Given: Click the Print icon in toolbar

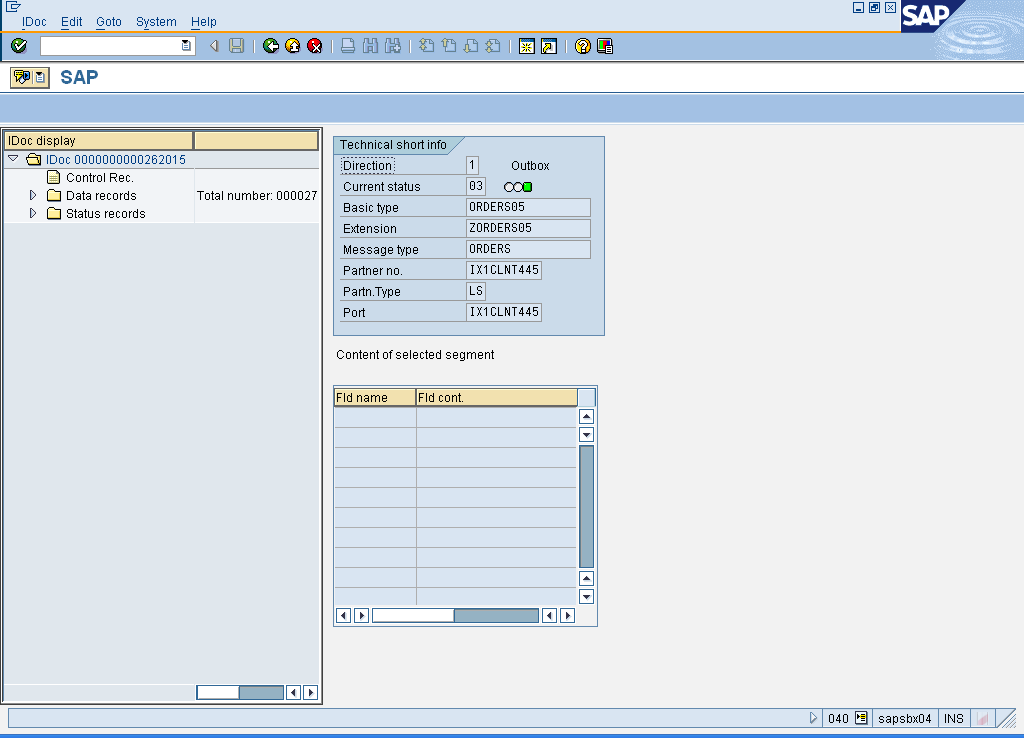Looking at the screenshot, I should (348, 46).
